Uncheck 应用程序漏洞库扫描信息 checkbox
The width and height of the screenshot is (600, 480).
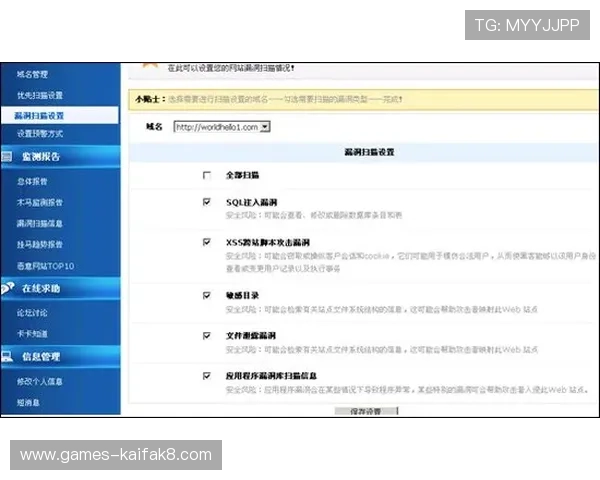pos(207,376)
